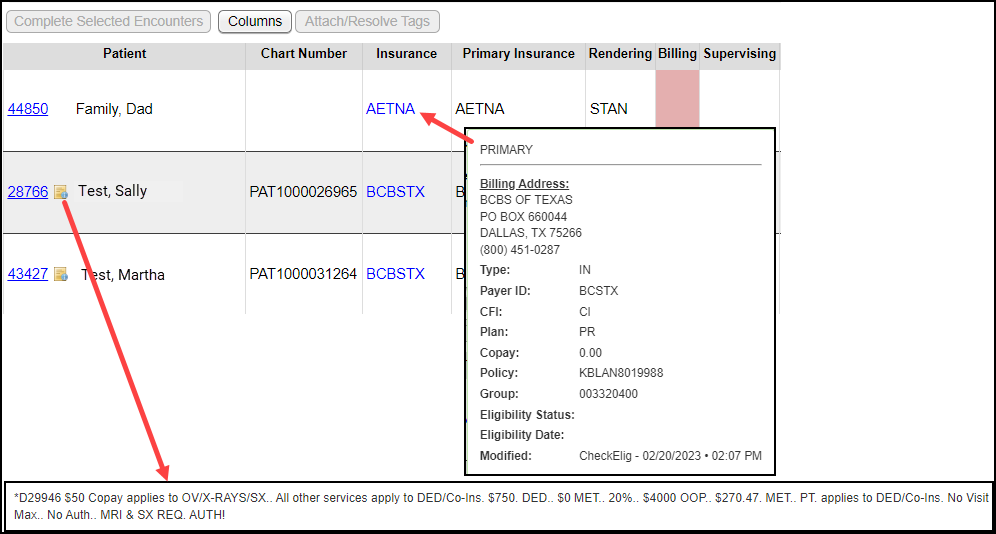This screenshot has width=996, height=534.
Task: Click the Primary Insurance column header
Action: point(516,54)
